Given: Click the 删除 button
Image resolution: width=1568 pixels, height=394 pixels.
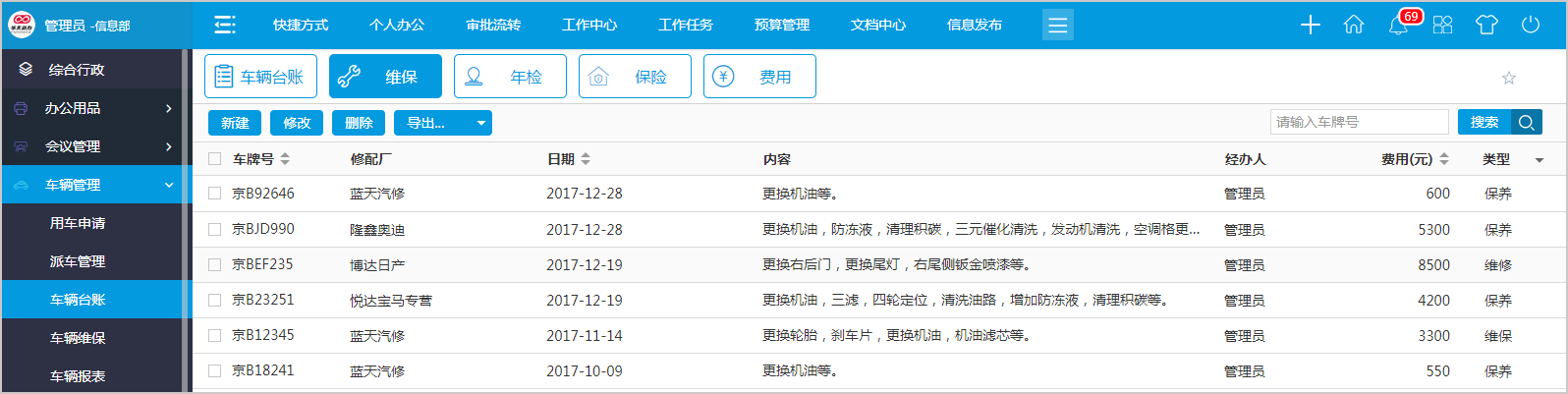Looking at the screenshot, I should (359, 123).
